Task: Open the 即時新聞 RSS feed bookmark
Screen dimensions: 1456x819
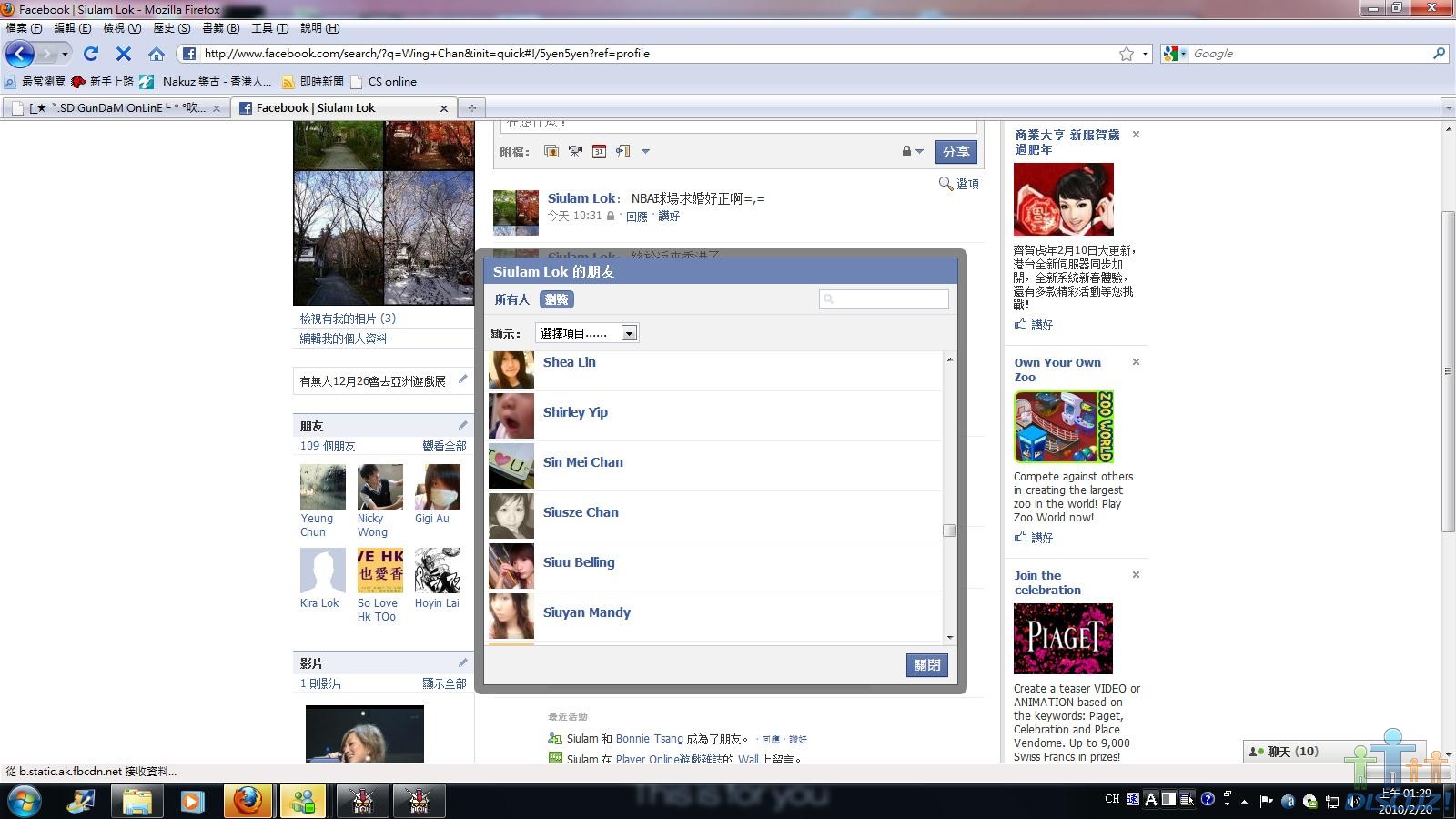Action: (x=313, y=82)
